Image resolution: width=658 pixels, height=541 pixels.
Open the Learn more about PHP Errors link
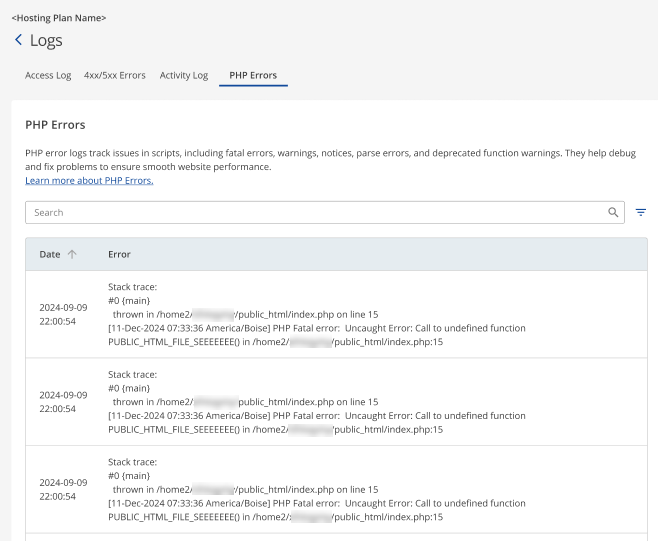pos(89,180)
